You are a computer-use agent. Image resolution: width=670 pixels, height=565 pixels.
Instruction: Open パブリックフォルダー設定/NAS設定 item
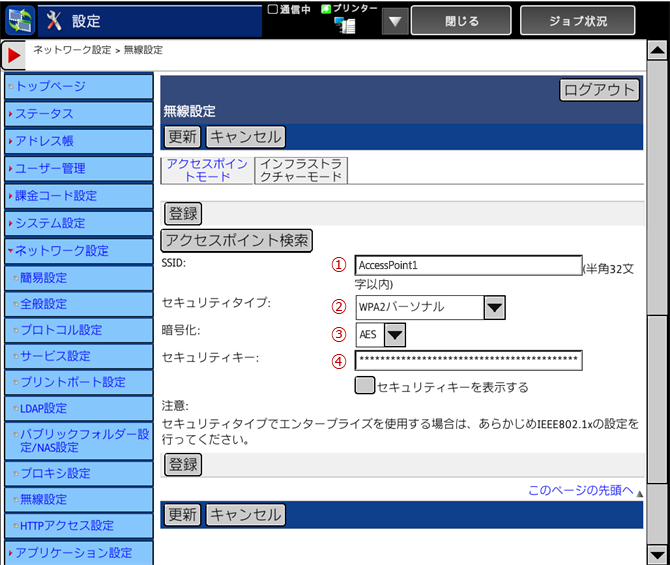pos(79,441)
